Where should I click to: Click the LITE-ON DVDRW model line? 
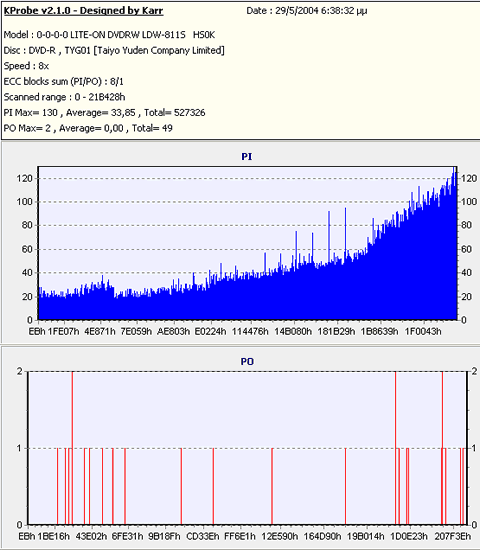(x=109, y=35)
